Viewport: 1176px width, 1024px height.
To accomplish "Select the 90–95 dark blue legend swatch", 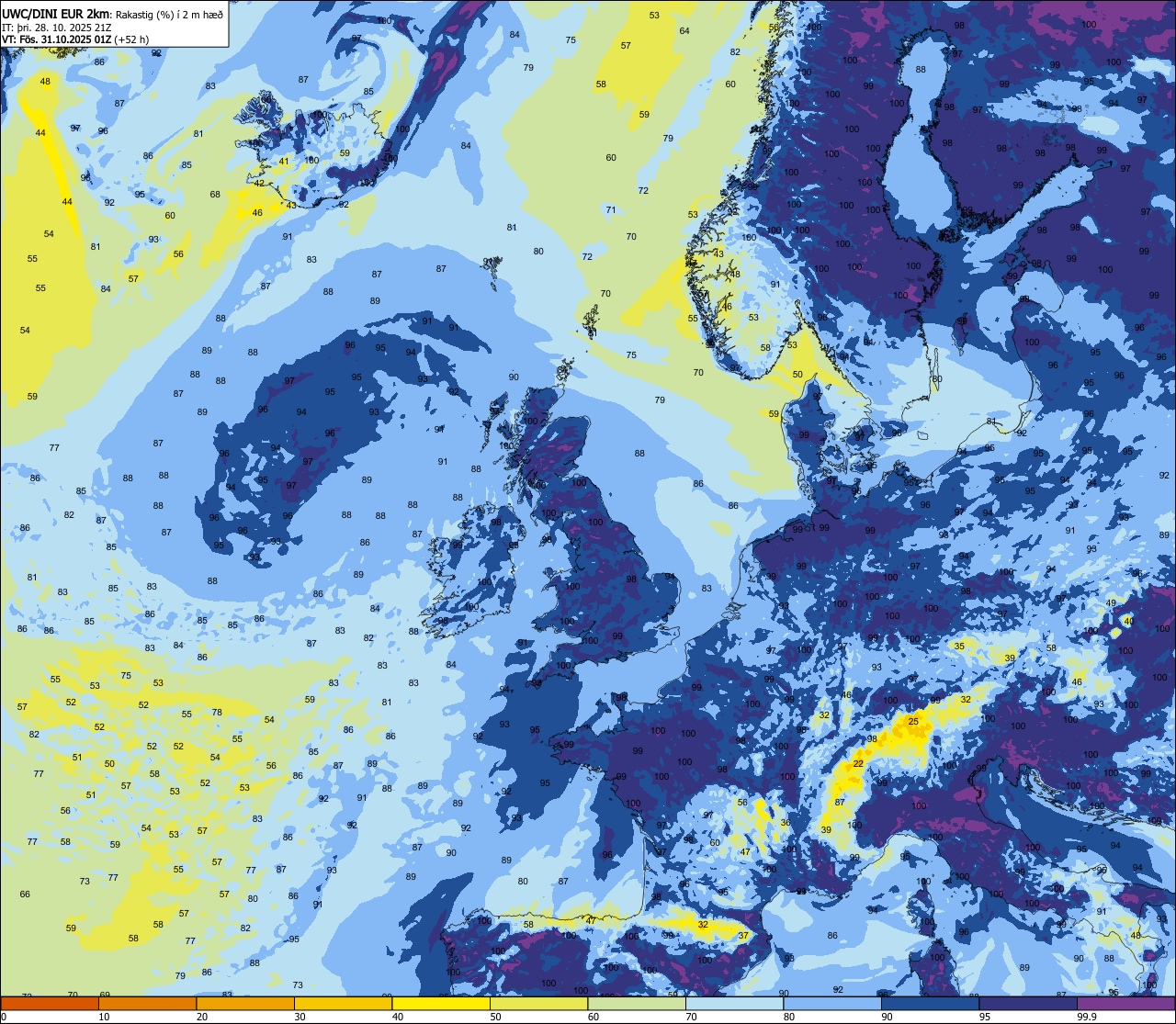I will (930, 1003).
